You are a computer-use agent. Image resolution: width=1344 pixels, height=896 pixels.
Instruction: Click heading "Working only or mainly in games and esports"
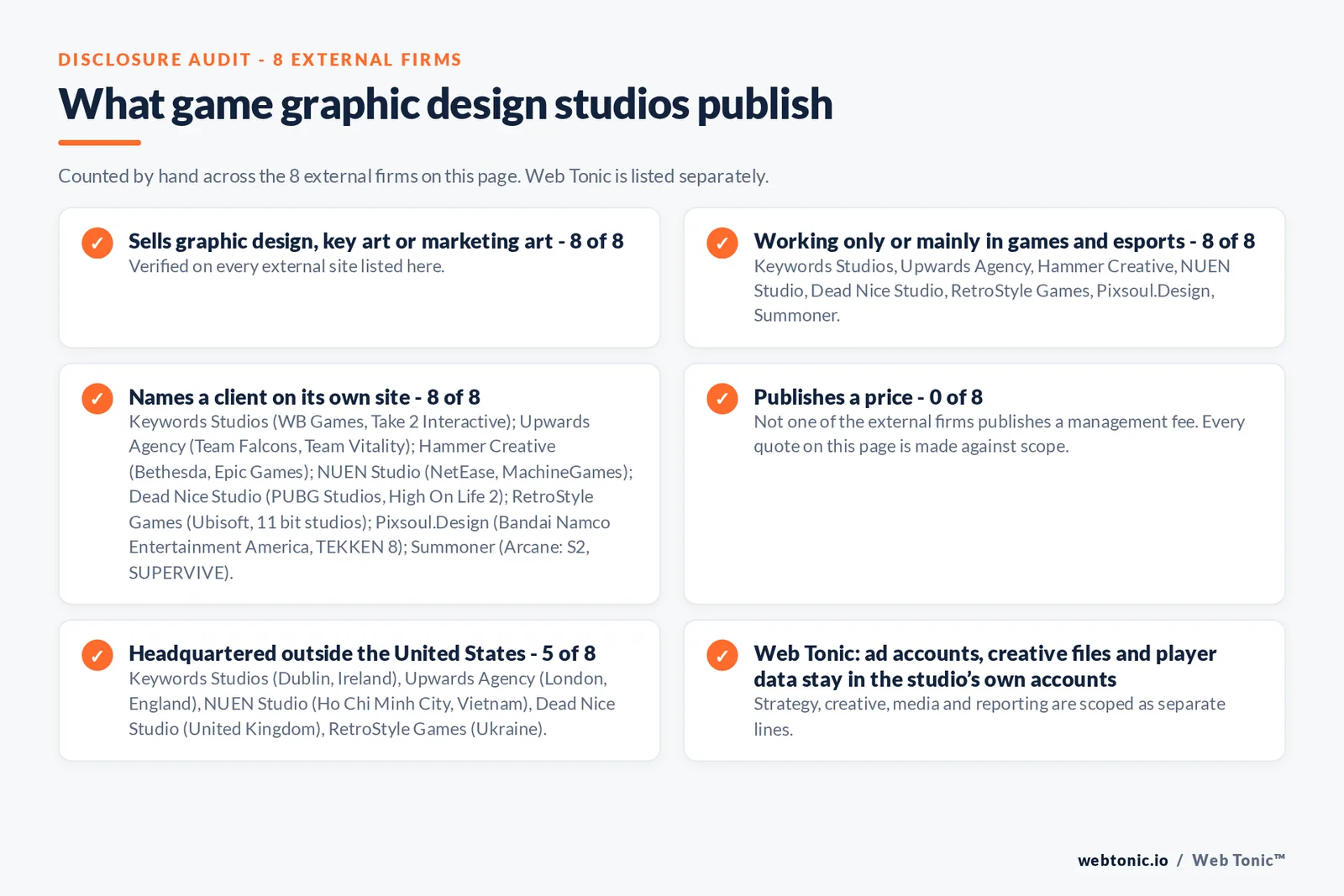pos(1004,241)
